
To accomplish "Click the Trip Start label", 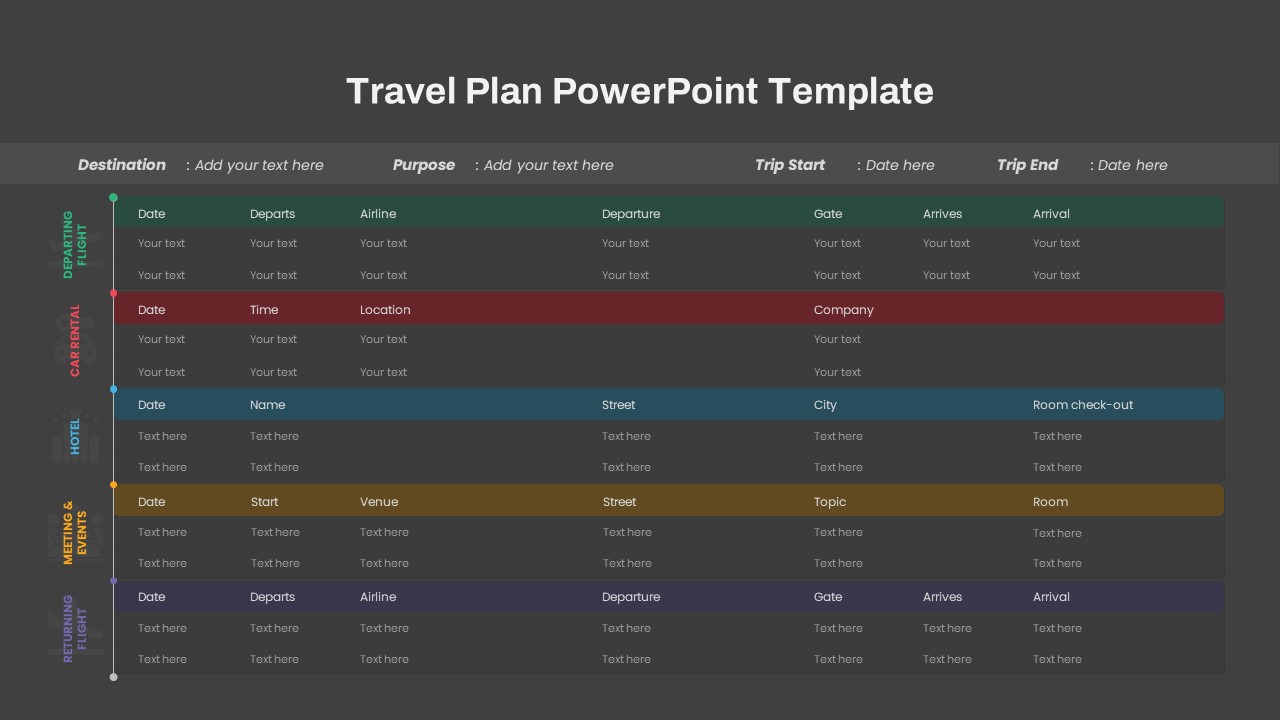I will pyautogui.click(x=790, y=165).
